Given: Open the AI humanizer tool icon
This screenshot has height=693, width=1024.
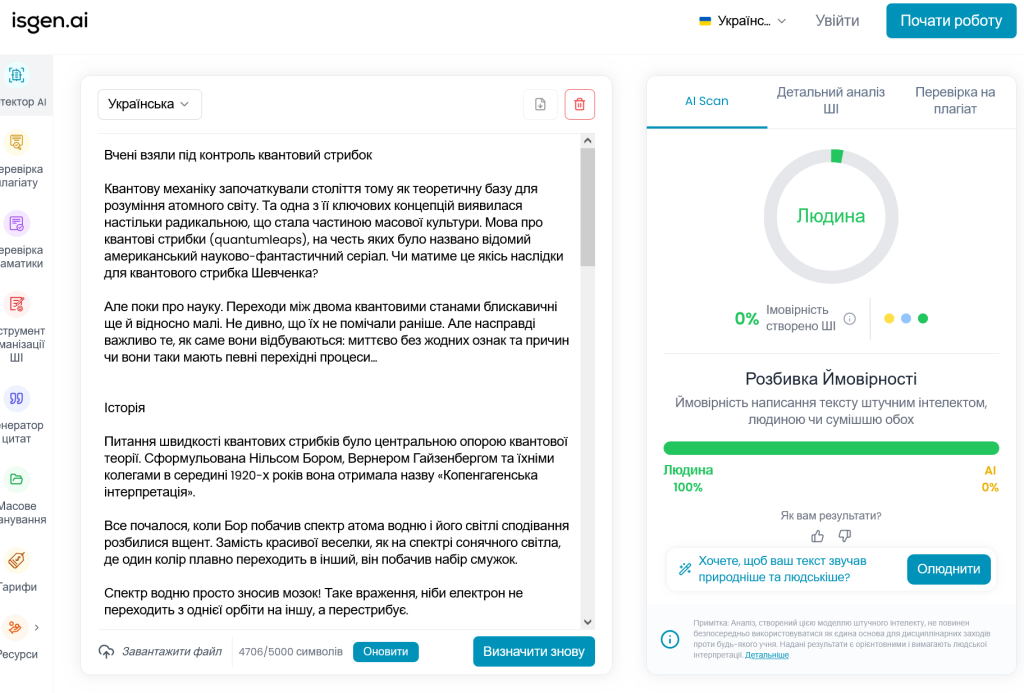Looking at the screenshot, I should click(16, 304).
